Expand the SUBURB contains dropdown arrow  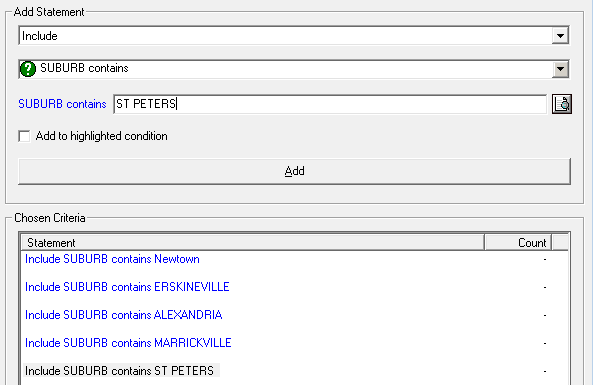coord(560,69)
